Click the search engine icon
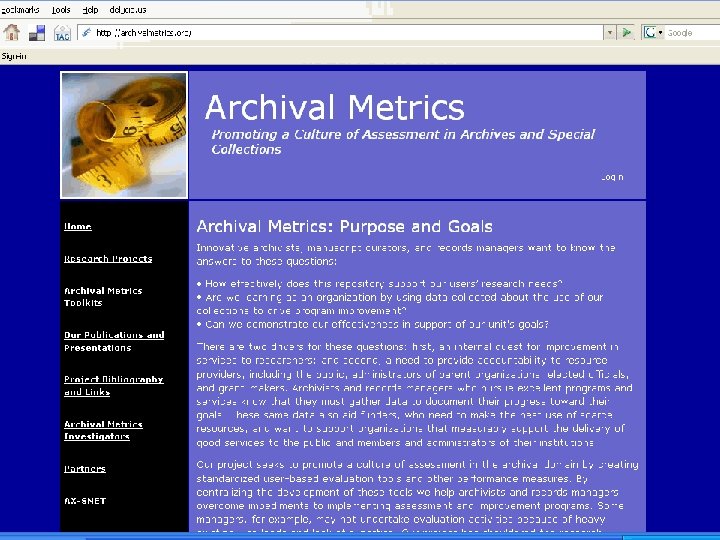This screenshot has height=540, width=720. coord(650,33)
